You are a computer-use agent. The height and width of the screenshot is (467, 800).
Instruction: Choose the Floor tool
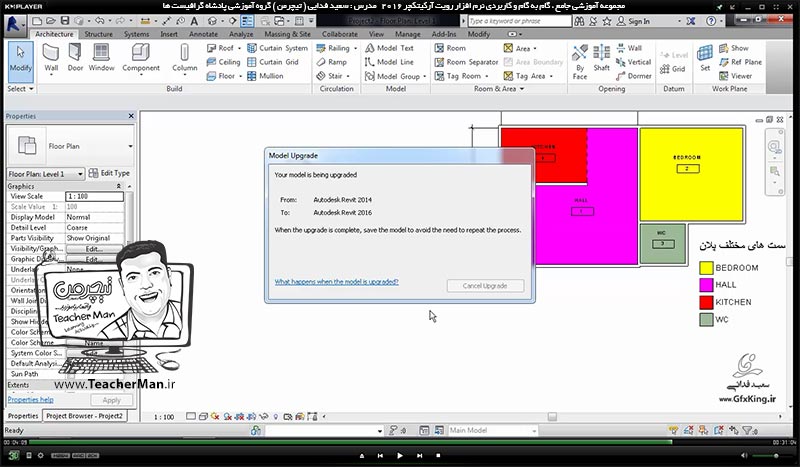[x=220, y=76]
